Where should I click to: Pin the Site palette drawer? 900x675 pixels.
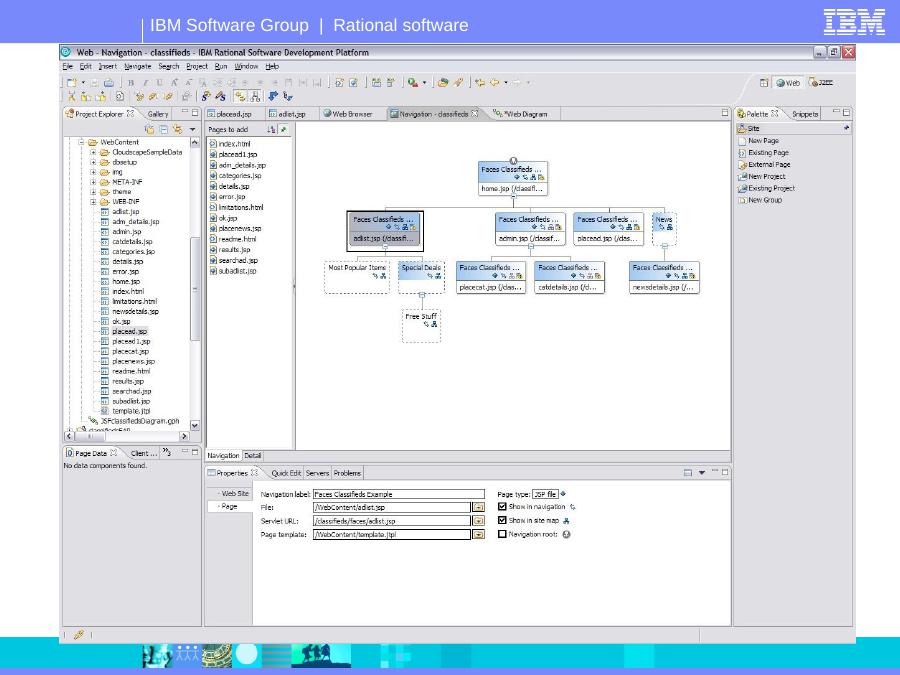point(846,128)
